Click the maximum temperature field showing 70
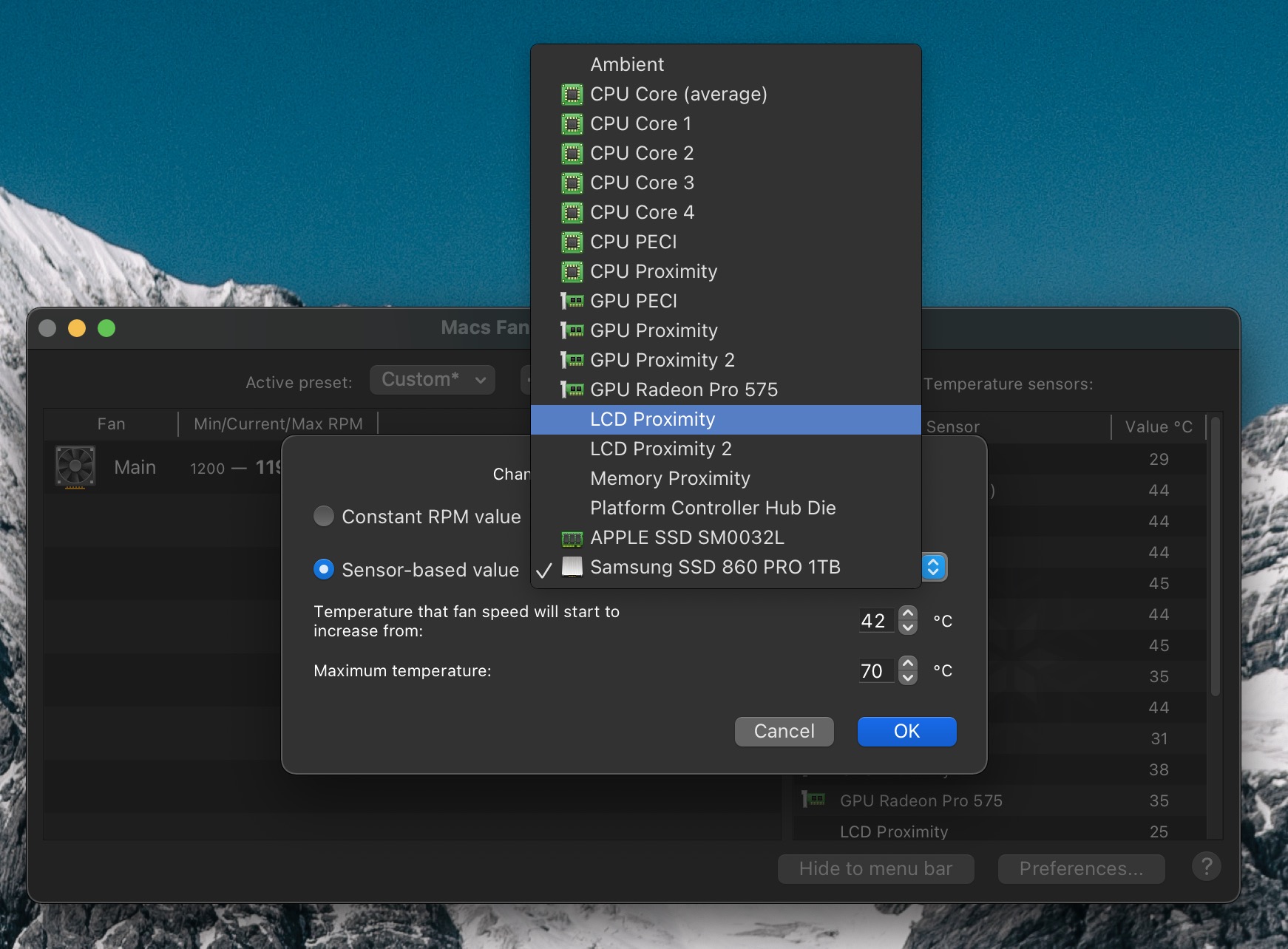 875,671
